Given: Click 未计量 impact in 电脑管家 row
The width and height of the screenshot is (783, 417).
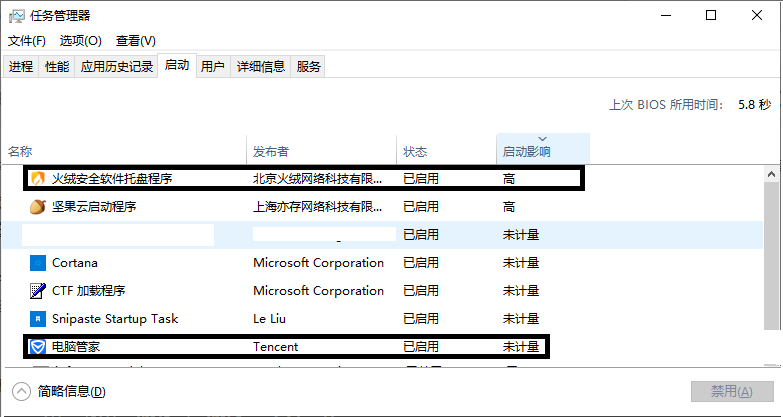Looking at the screenshot, I should click(x=521, y=347).
